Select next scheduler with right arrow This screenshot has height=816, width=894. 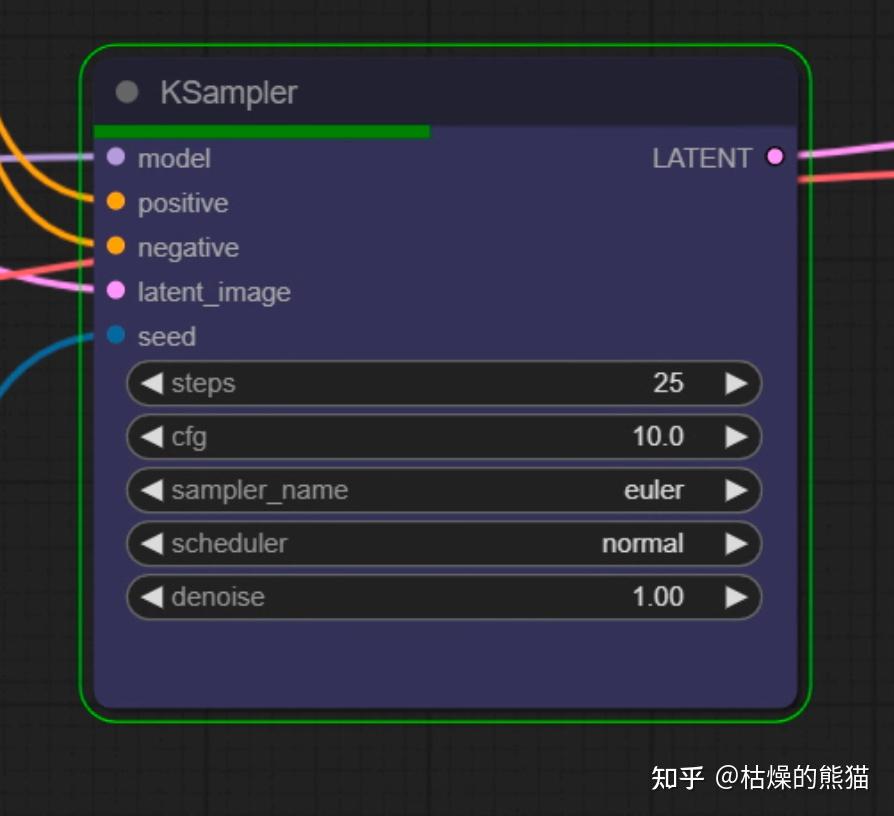point(736,544)
